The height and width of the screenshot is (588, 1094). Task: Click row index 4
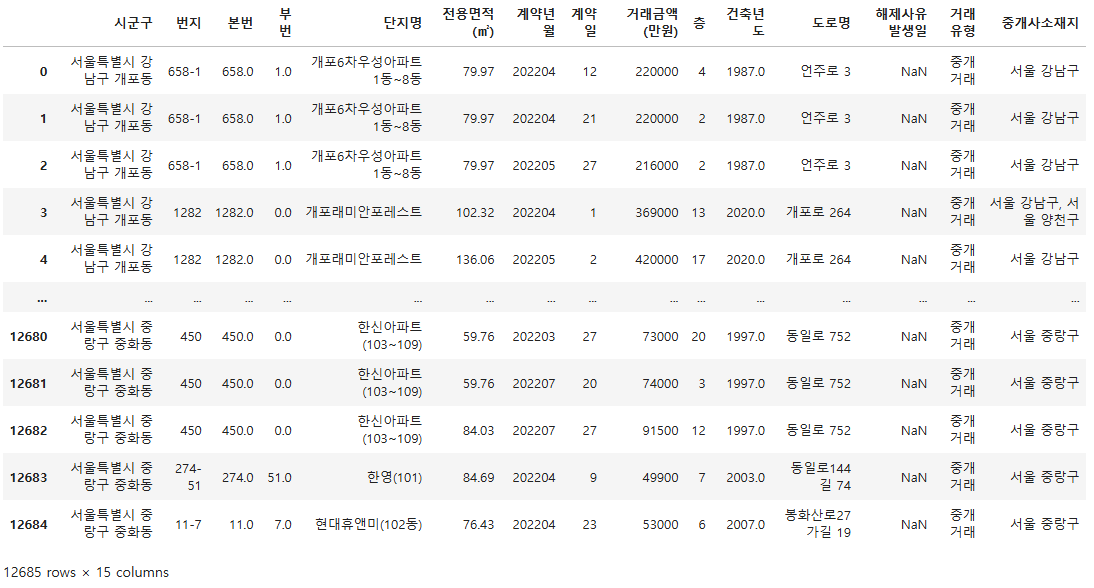(x=43, y=259)
